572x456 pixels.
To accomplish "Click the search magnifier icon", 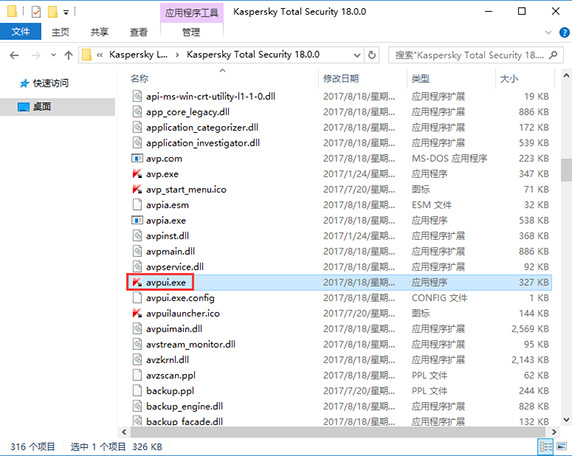I will [553, 55].
